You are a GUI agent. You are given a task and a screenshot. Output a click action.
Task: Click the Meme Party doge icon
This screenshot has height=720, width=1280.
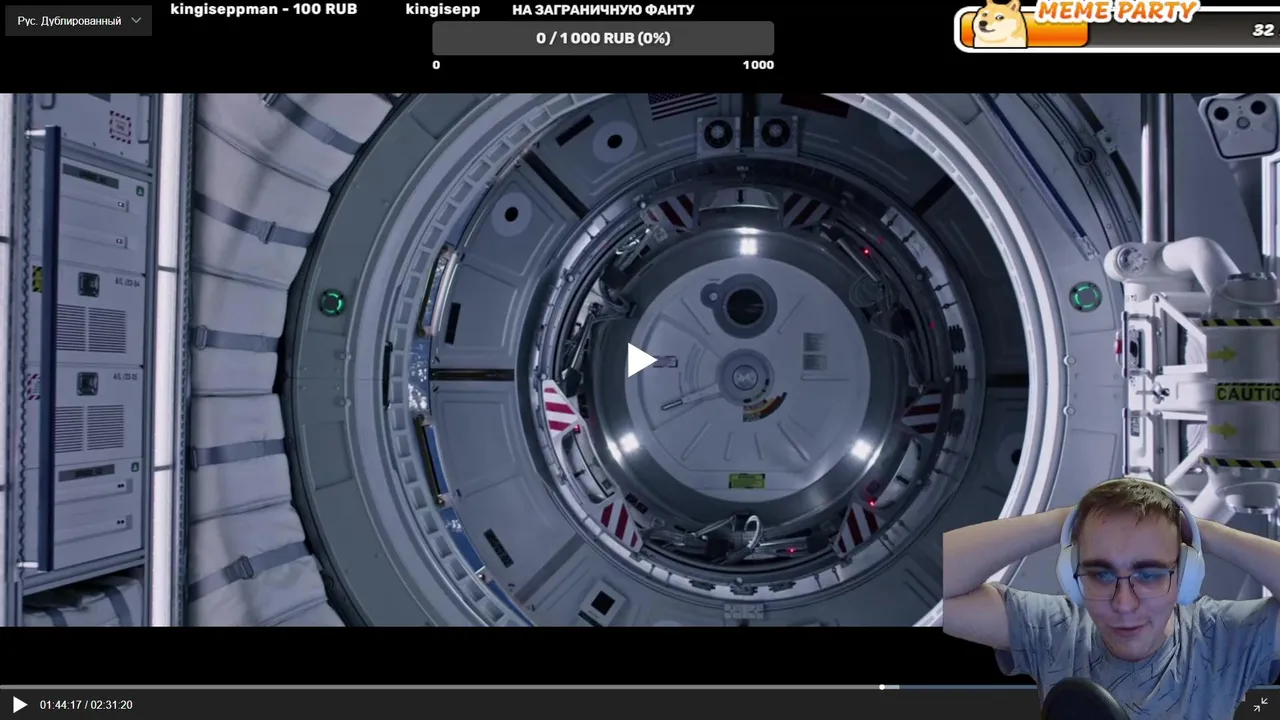click(x=1001, y=23)
